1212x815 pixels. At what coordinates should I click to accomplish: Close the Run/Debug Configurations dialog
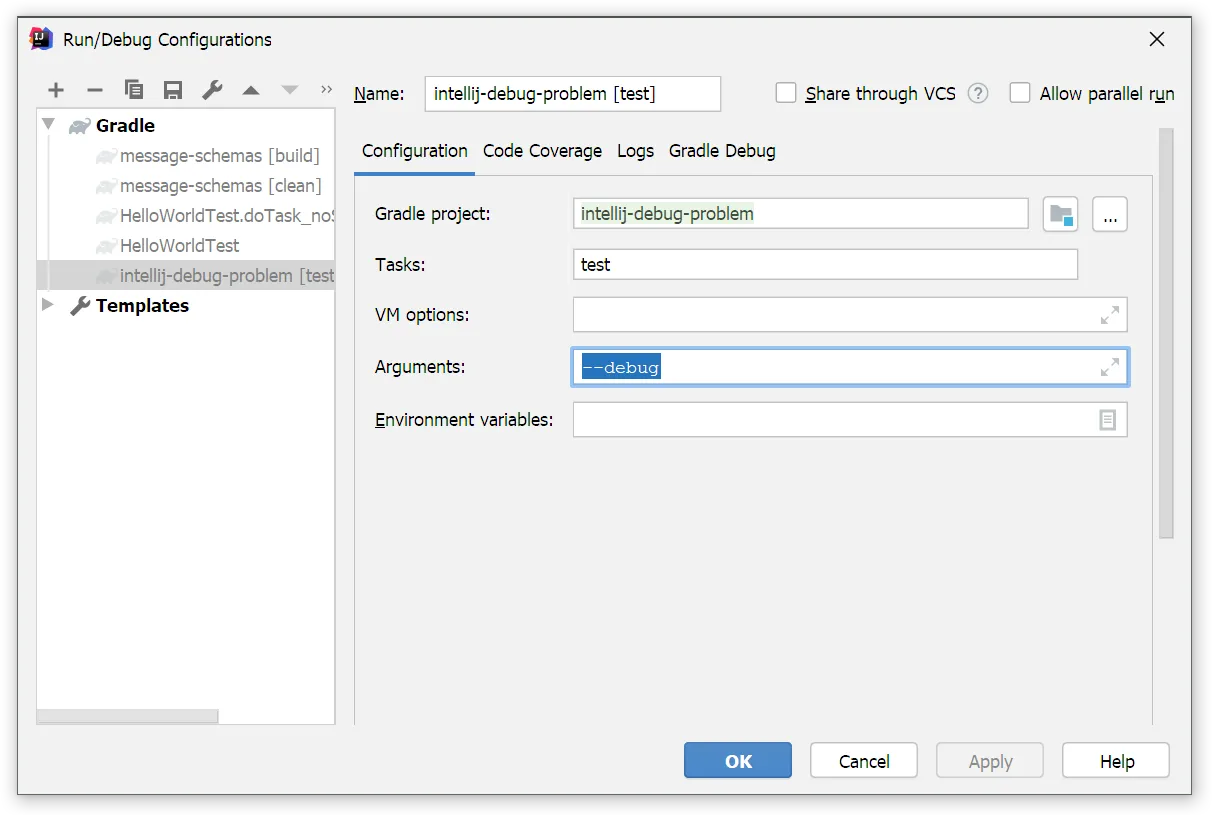pos(1157,39)
